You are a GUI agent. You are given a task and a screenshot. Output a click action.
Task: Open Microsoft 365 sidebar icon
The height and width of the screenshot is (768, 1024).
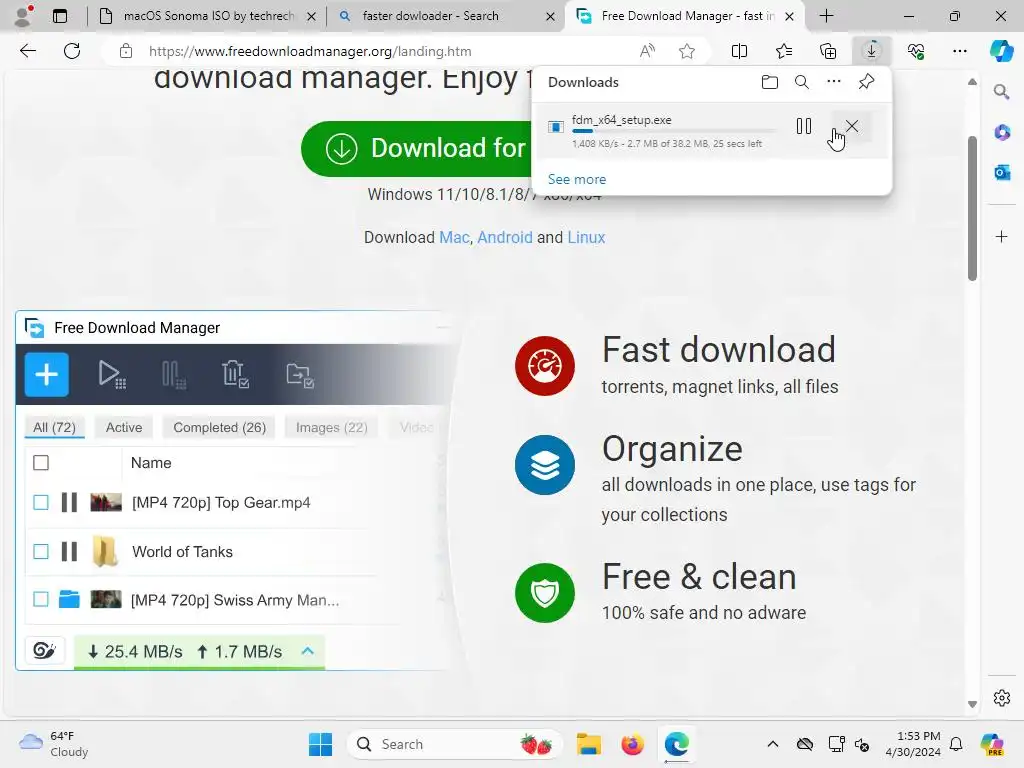pos(1002,132)
